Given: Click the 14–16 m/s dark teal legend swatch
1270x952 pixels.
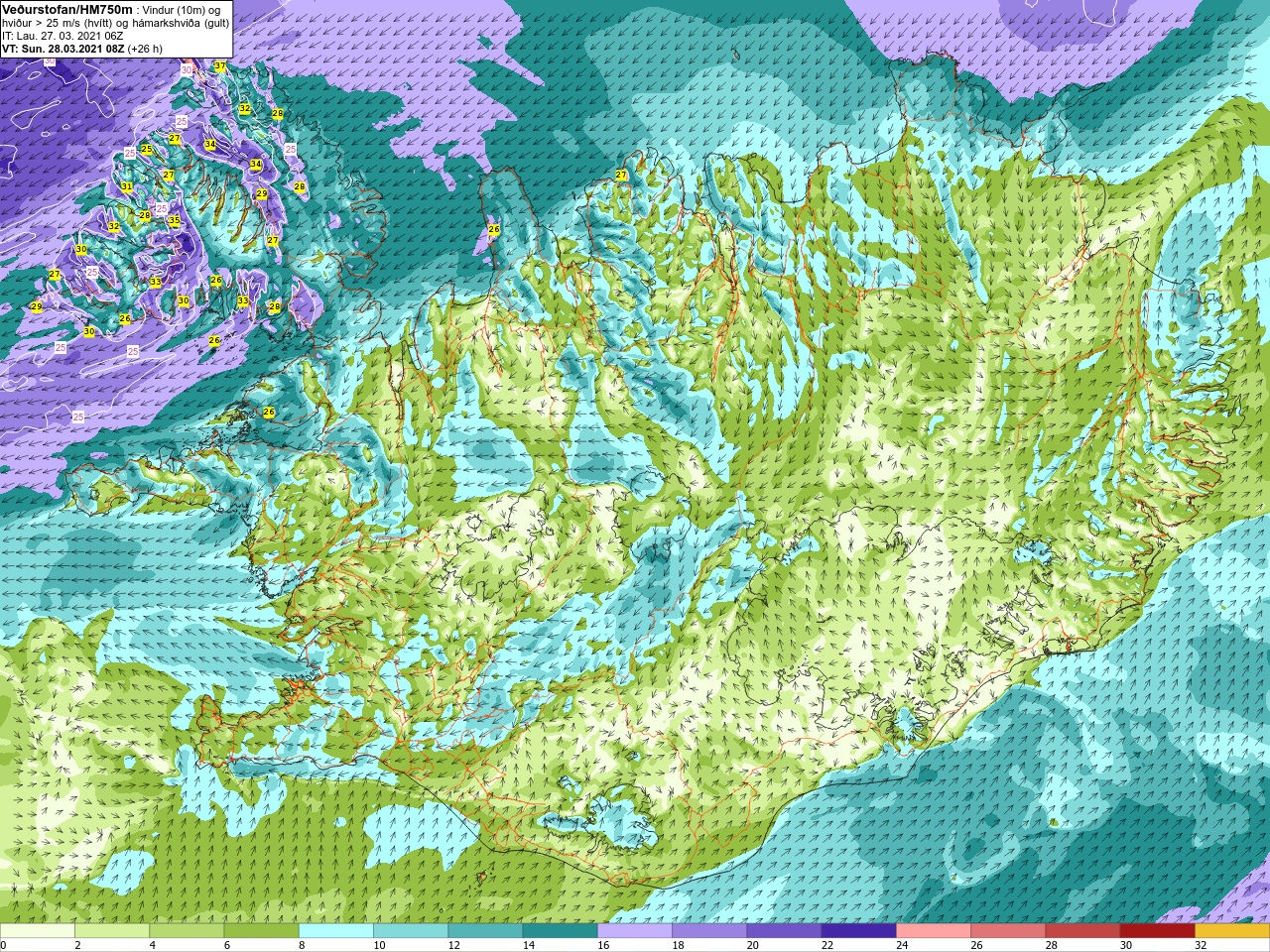Looking at the screenshot, I should [561, 932].
